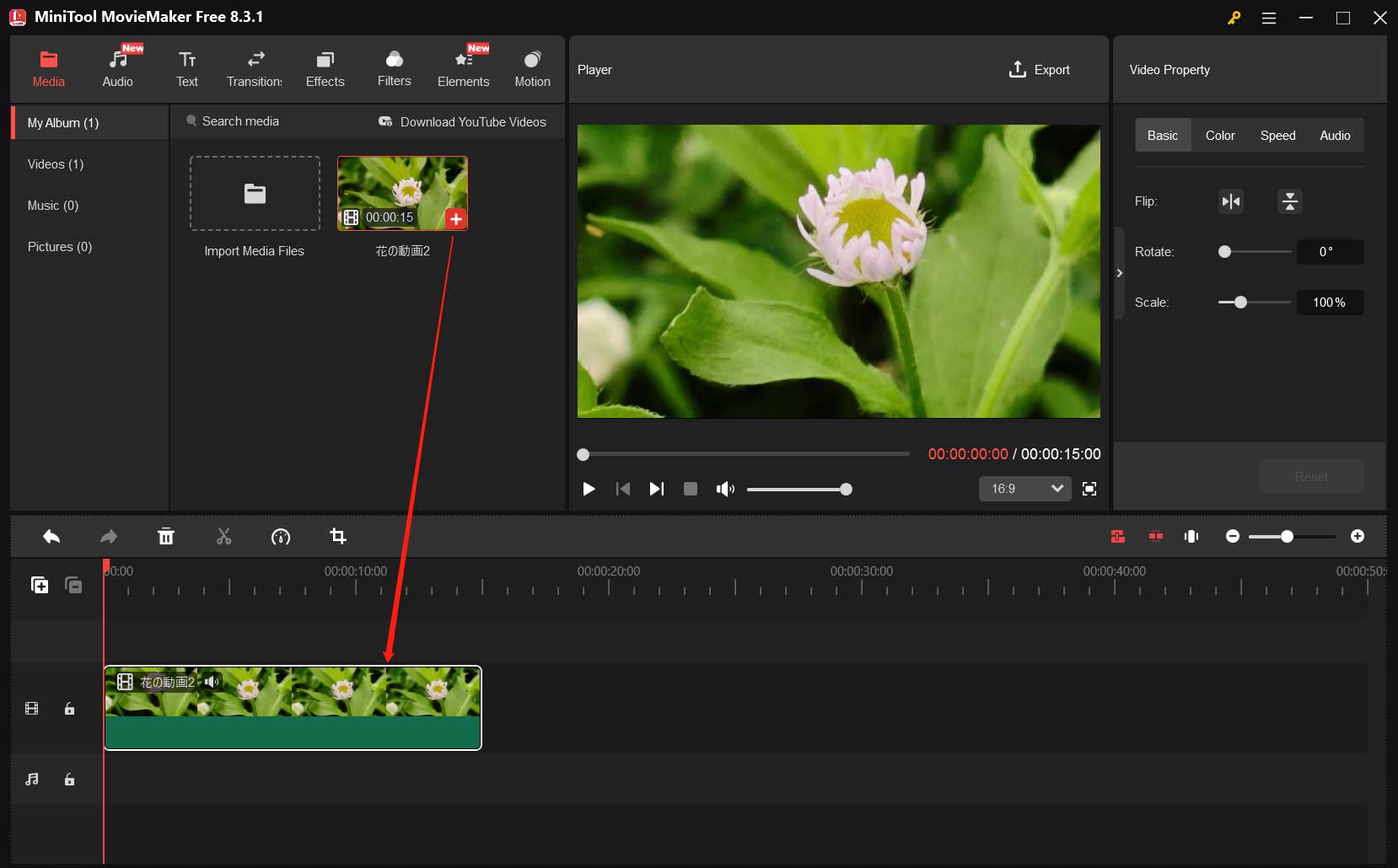Enter full screen preview mode
This screenshot has width=1398, height=868.
point(1089,489)
